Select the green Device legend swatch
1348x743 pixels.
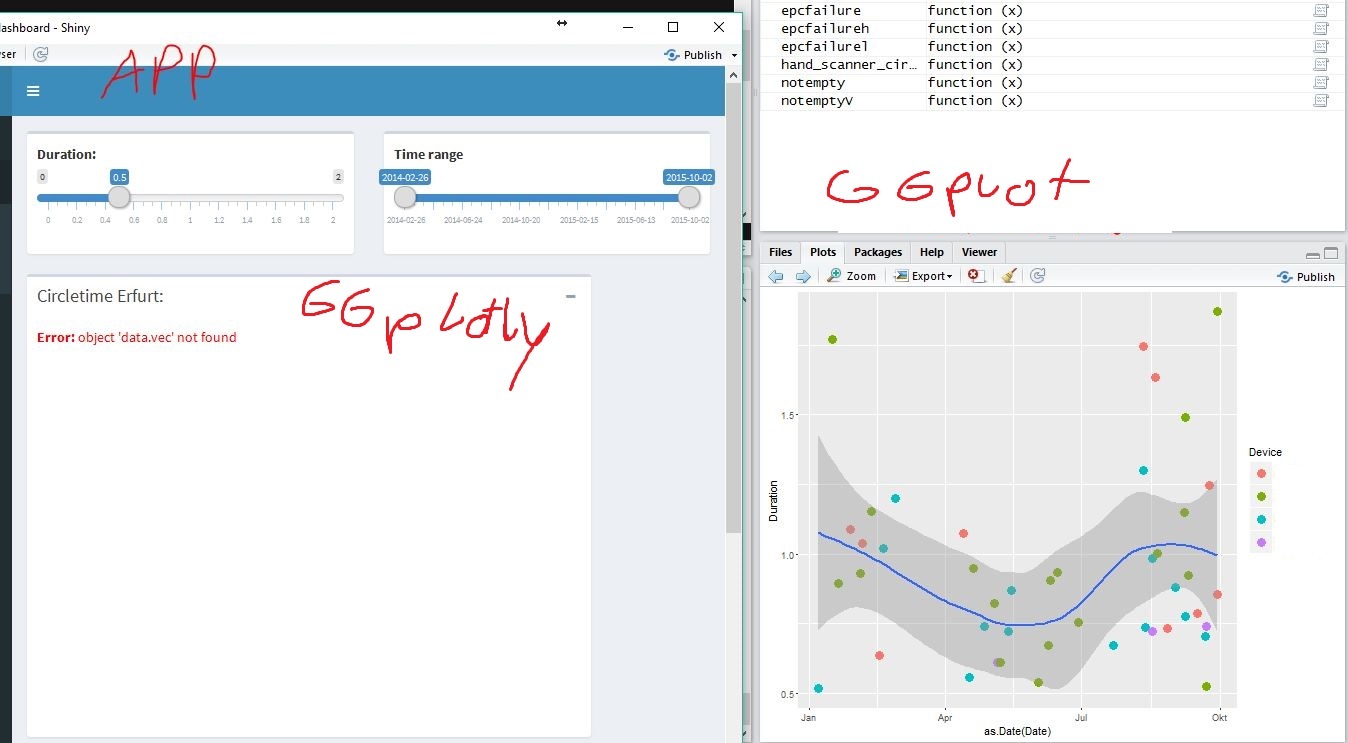(x=1260, y=496)
